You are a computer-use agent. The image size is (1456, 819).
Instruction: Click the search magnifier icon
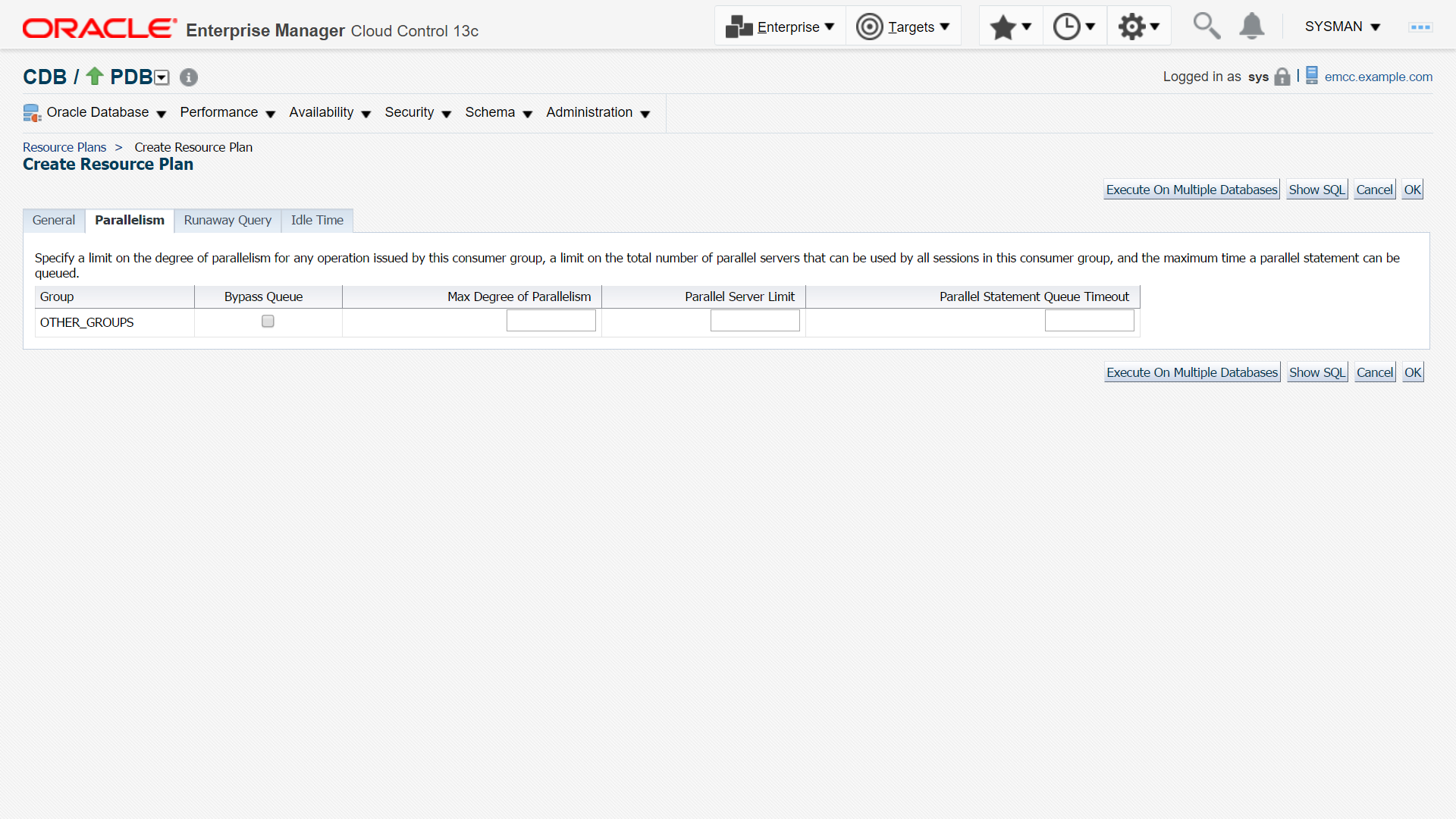tap(1206, 26)
